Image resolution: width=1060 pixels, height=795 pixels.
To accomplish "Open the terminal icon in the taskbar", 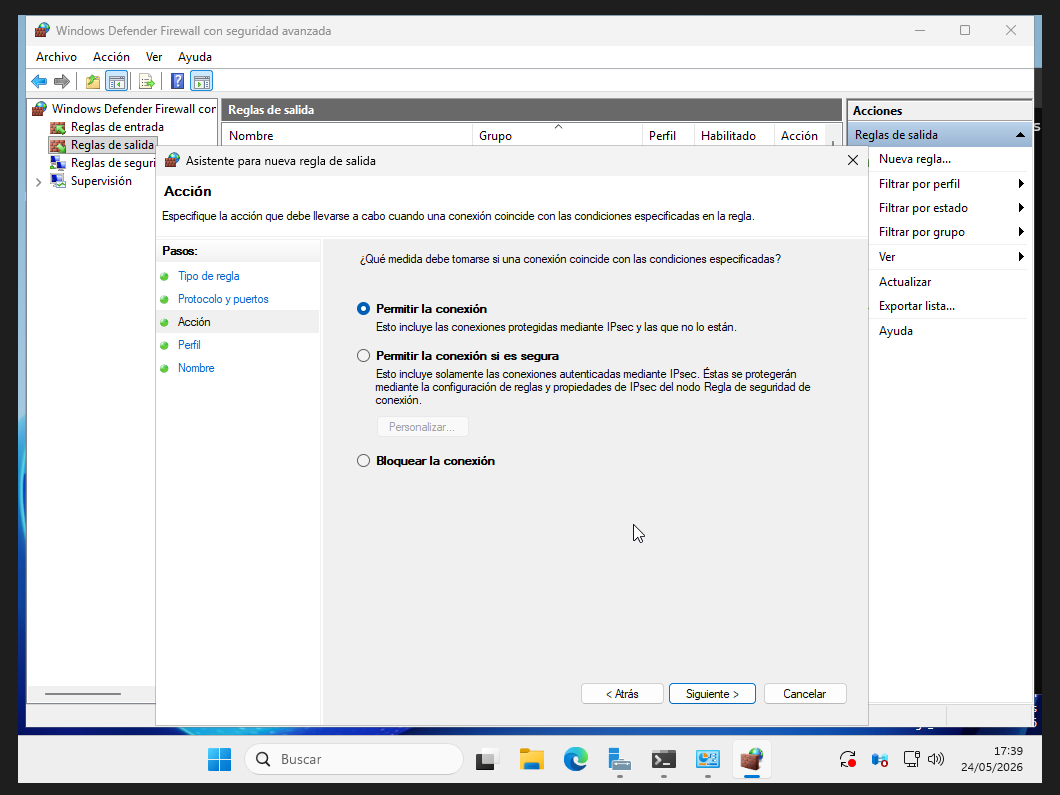I will (664, 760).
